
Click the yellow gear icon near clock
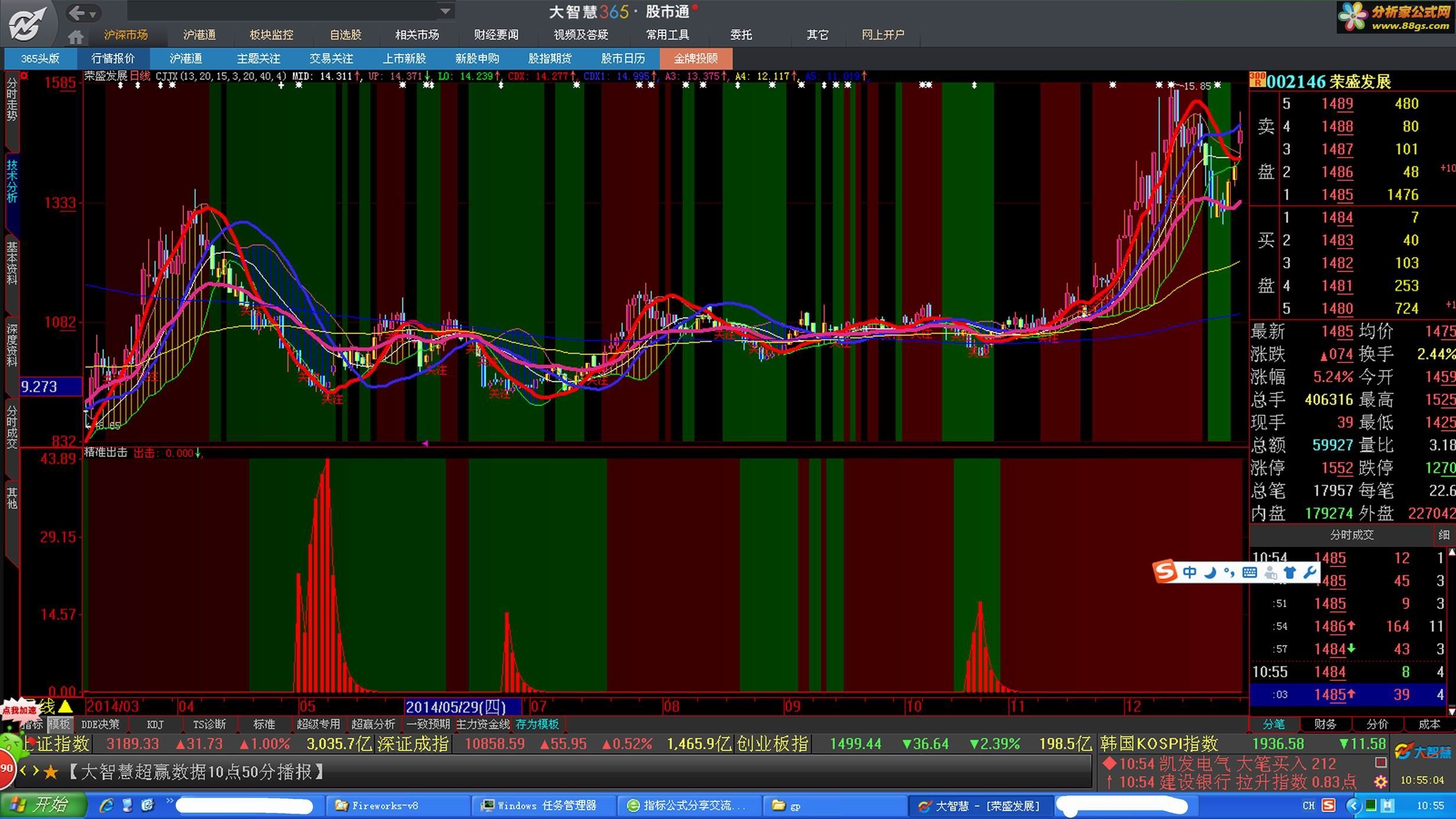(1380, 782)
